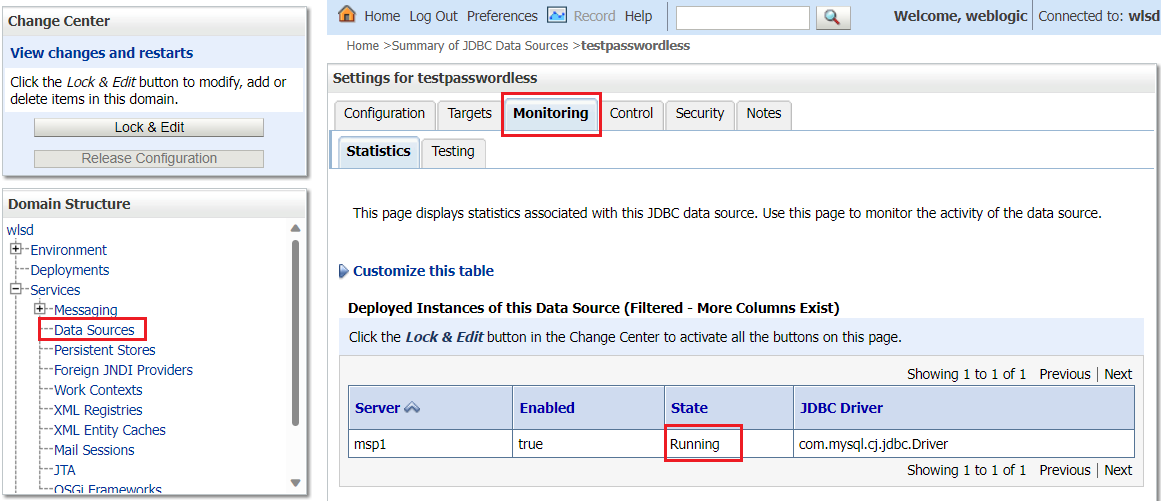The height and width of the screenshot is (501, 1161).
Task: Collapse the Services tree node
Action: click(16, 289)
